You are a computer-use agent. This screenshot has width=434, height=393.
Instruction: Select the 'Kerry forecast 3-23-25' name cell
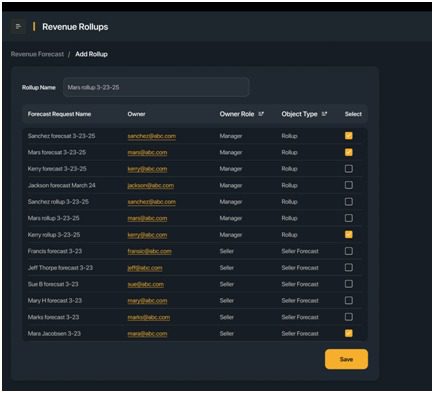click(x=57, y=169)
